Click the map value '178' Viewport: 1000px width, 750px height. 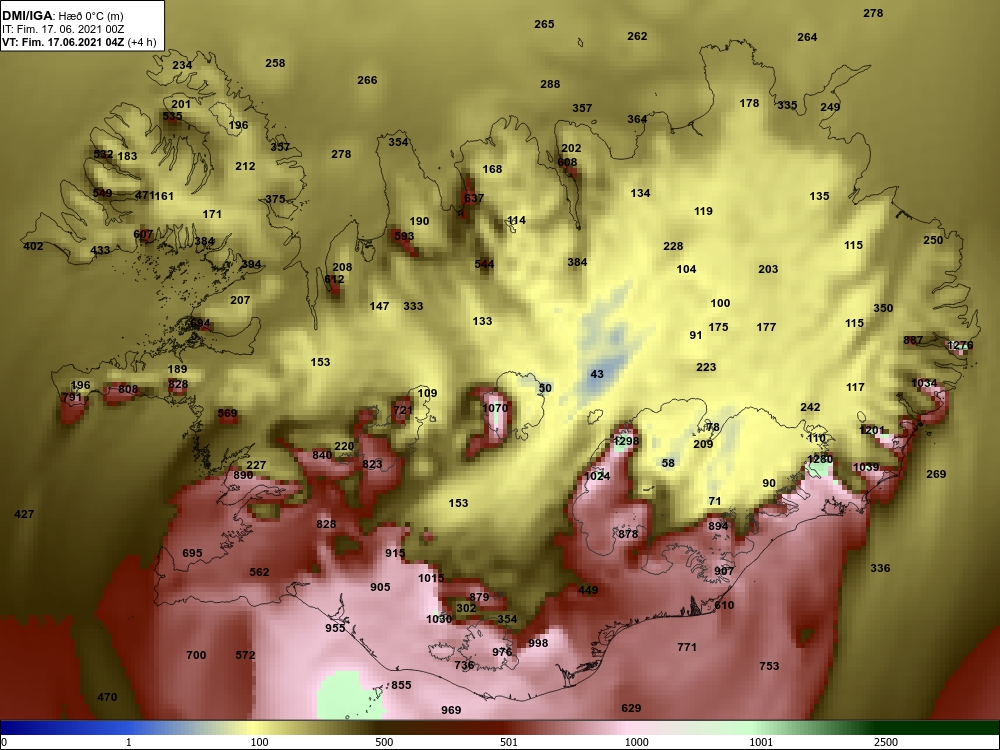click(x=749, y=103)
